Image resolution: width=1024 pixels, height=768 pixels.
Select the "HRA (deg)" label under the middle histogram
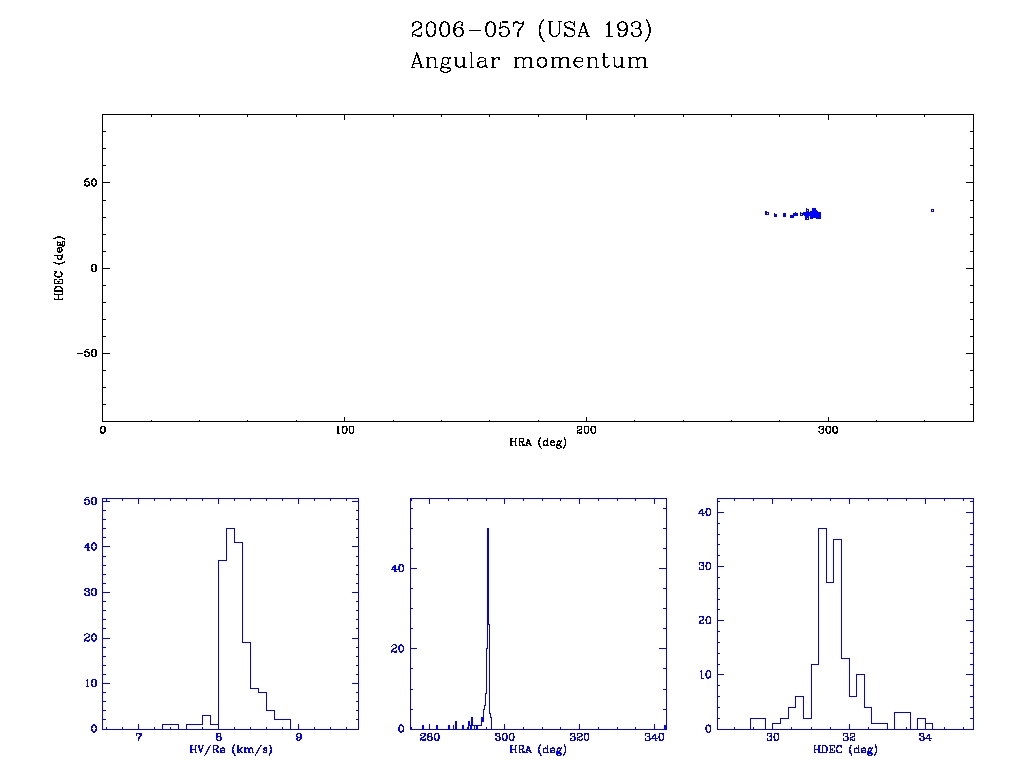[538, 750]
